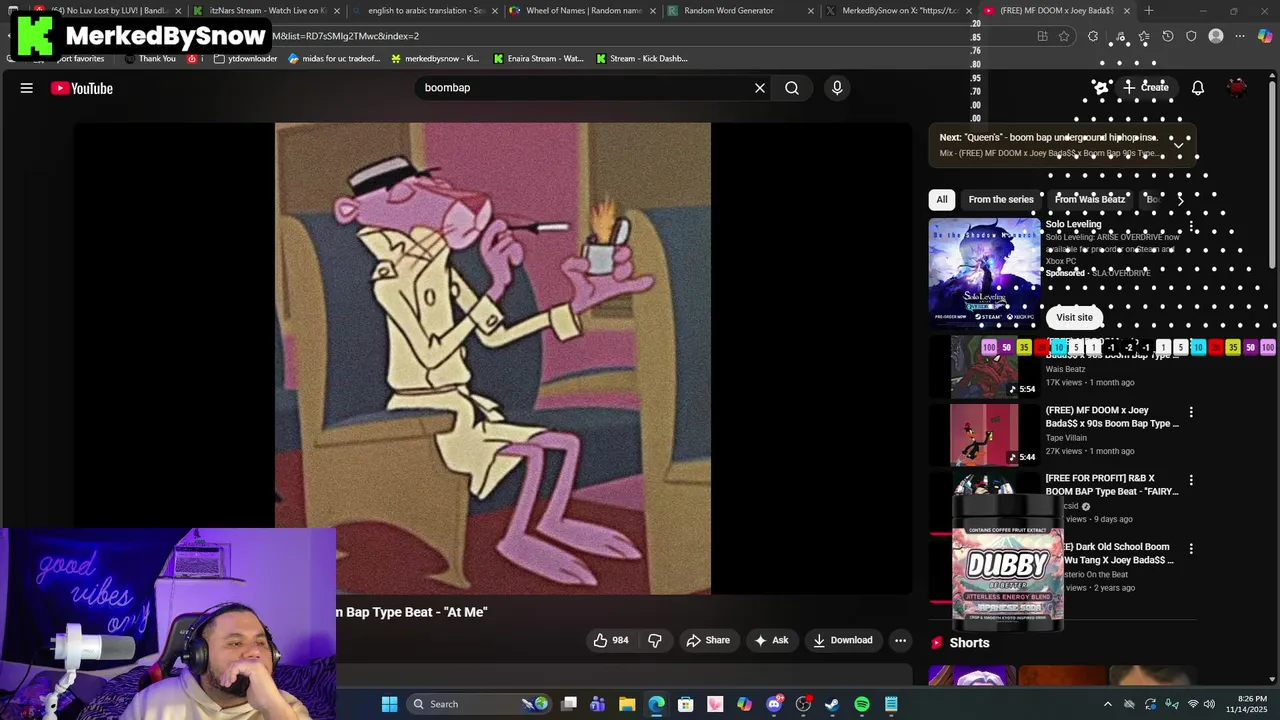Download the video
1280x720 pixels.
[843, 640]
